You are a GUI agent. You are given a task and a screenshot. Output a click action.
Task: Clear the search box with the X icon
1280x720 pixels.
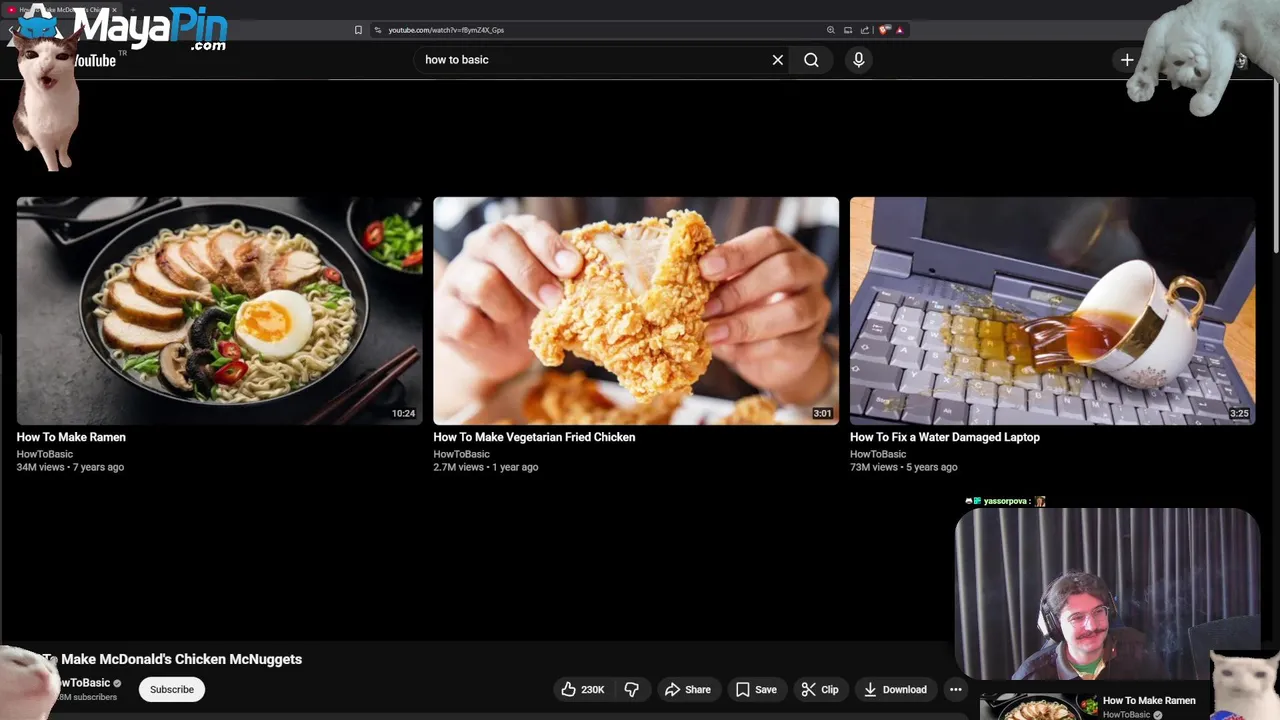coord(777,60)
